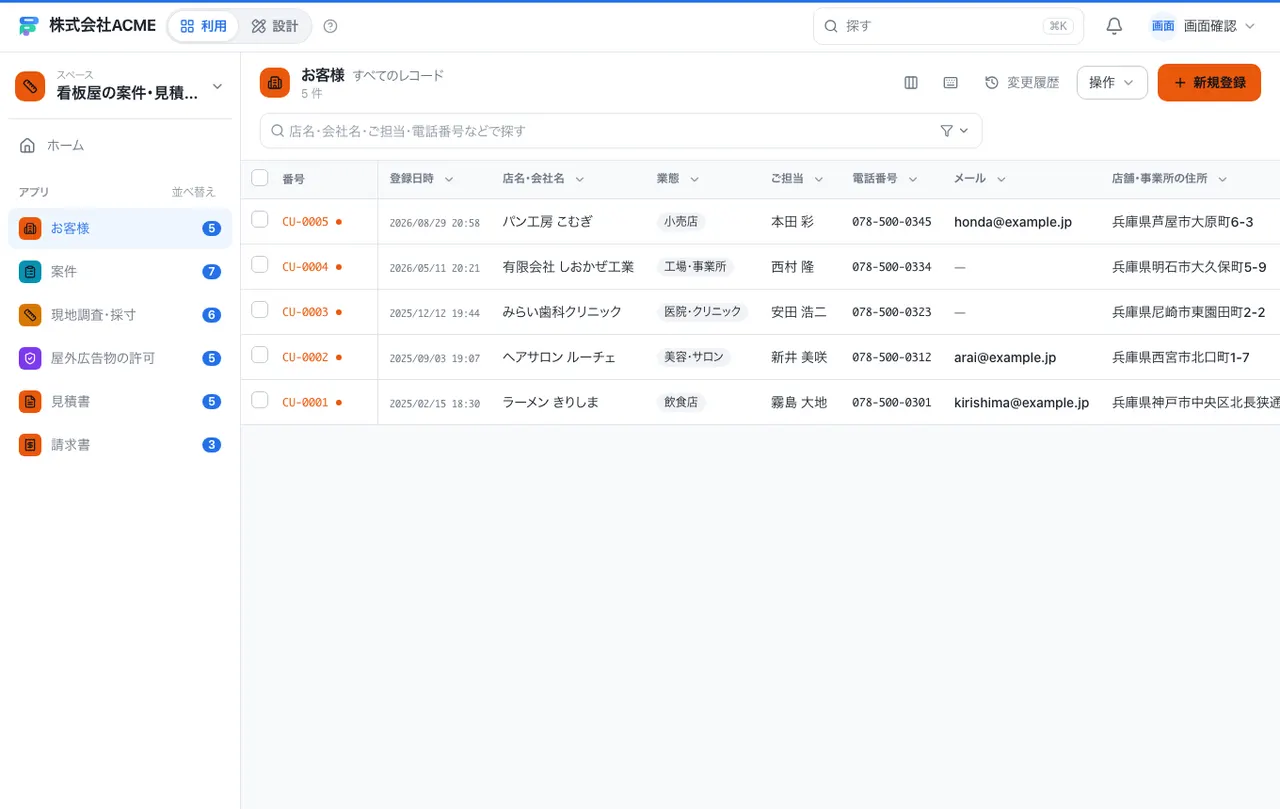Toggle the select-all checkbox in table header

pos(260,178)
